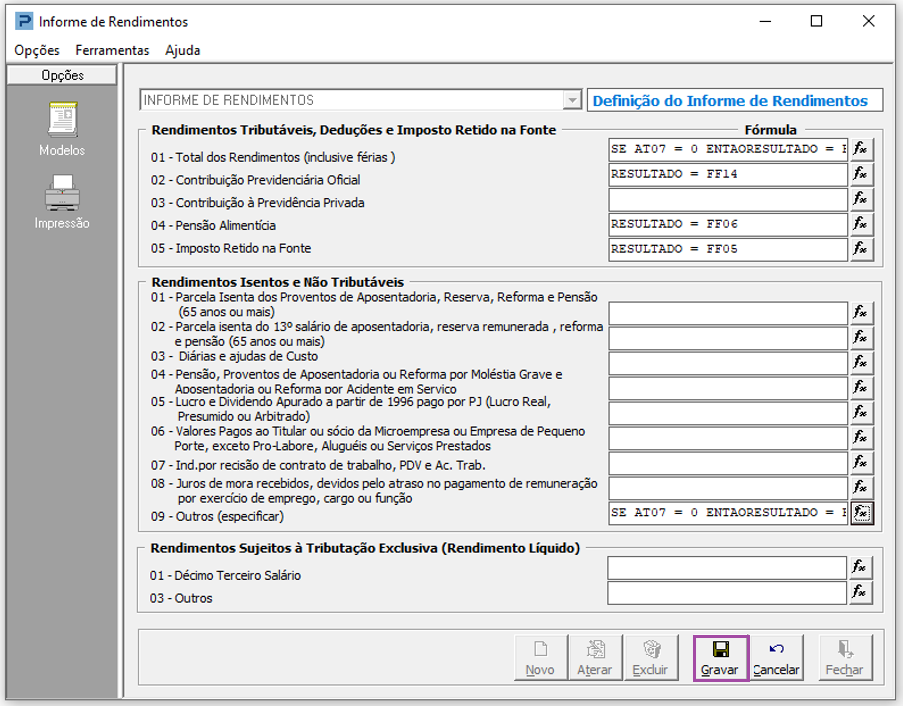Open formula editor for Outros (especificar)
The width and height of the screenshot is (903, 709).
[862, 513]
